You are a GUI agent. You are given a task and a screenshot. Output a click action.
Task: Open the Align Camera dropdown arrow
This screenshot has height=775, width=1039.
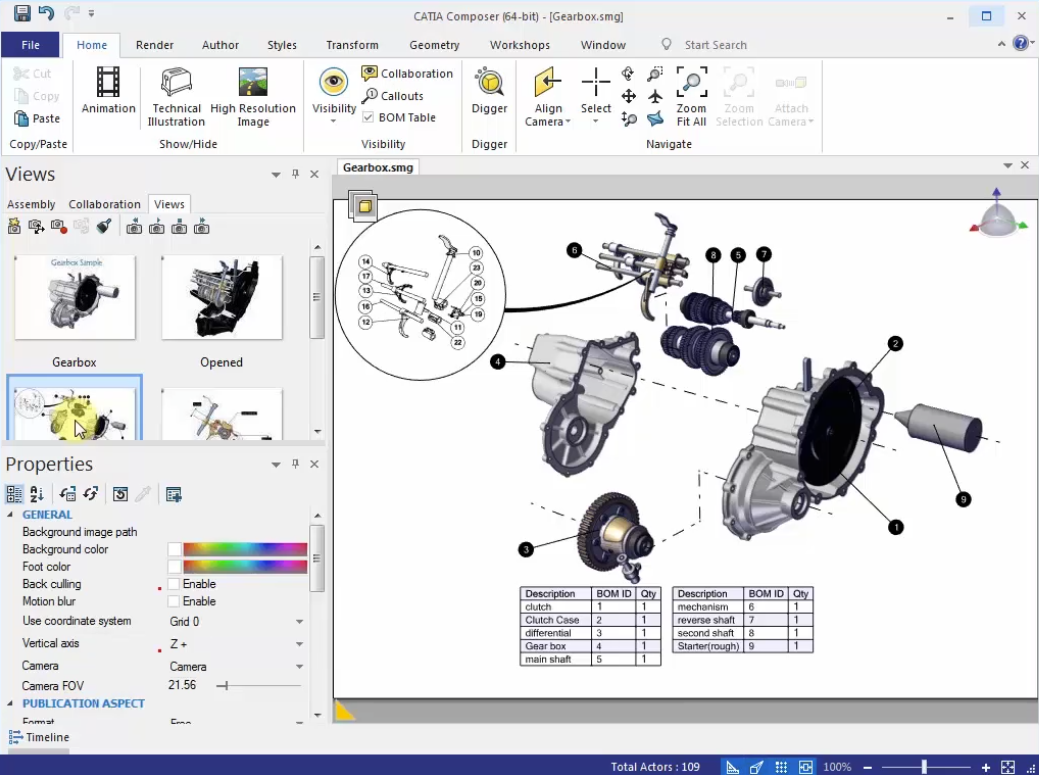point(567,122)
